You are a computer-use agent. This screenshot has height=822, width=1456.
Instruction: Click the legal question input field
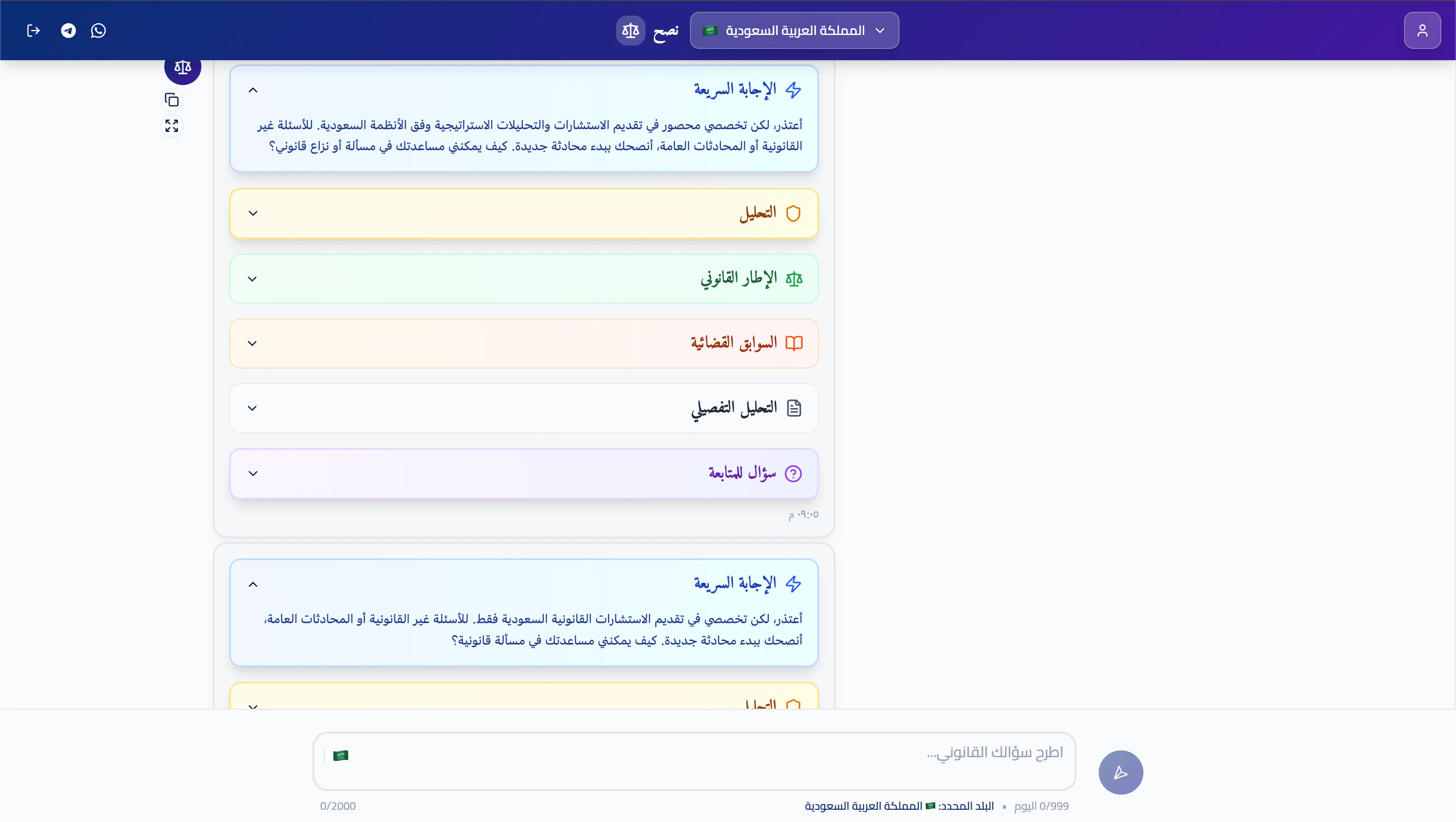coord(694,761)
